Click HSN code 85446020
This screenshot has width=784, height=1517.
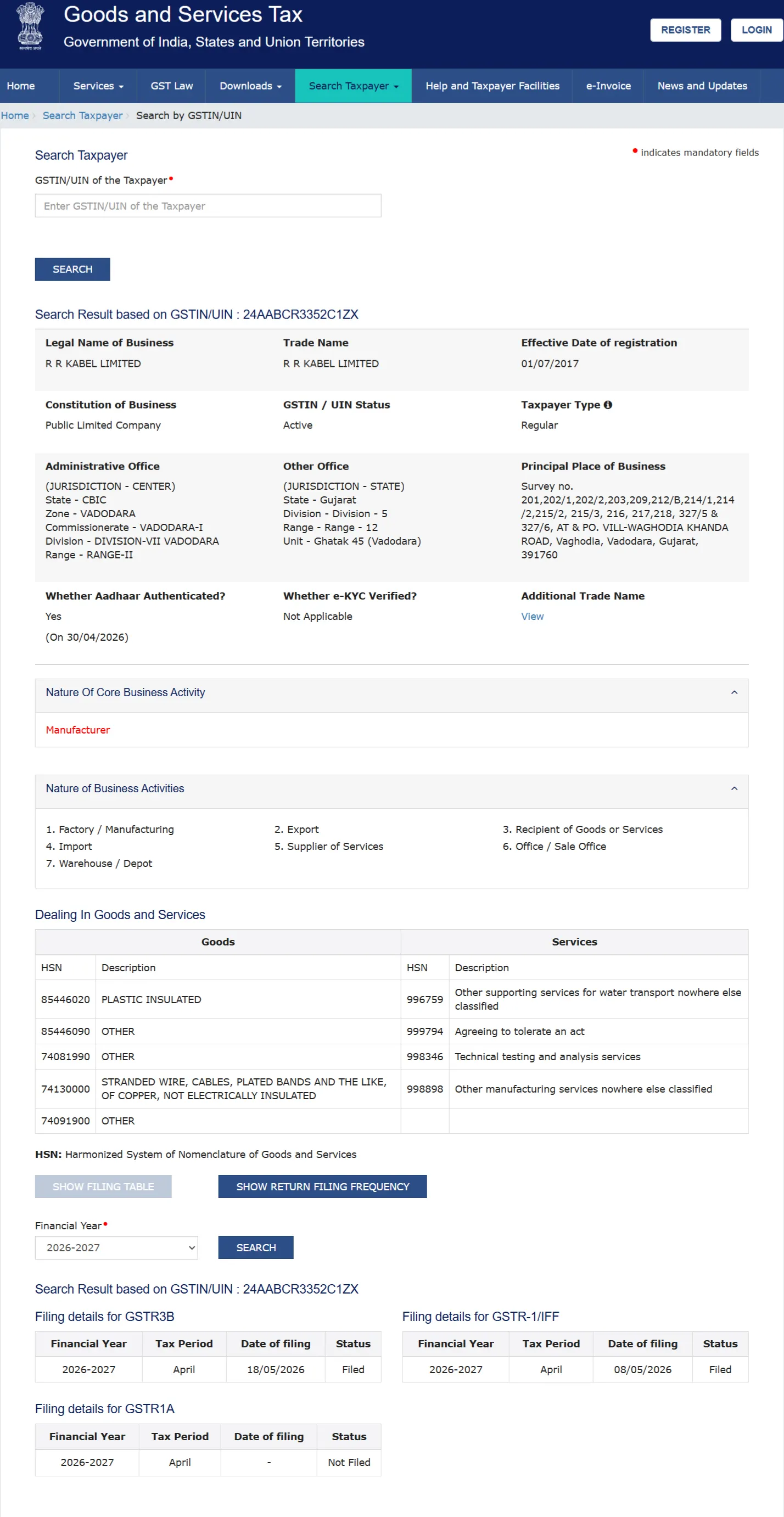65,999
